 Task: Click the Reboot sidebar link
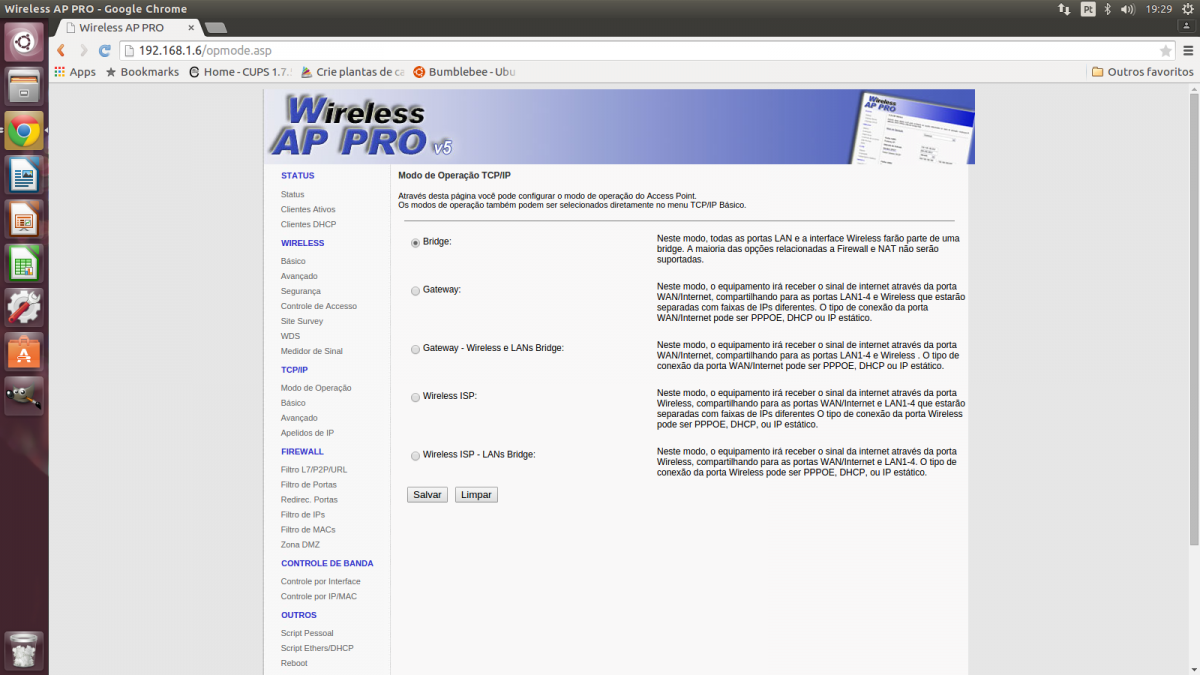(294, 663)
